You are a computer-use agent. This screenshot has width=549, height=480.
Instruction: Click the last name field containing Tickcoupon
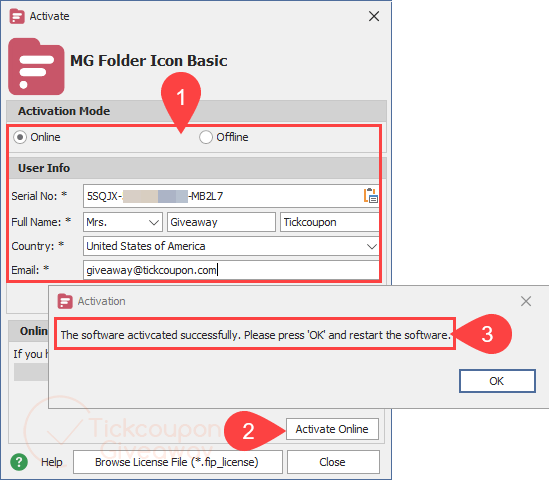coord(329,222)
